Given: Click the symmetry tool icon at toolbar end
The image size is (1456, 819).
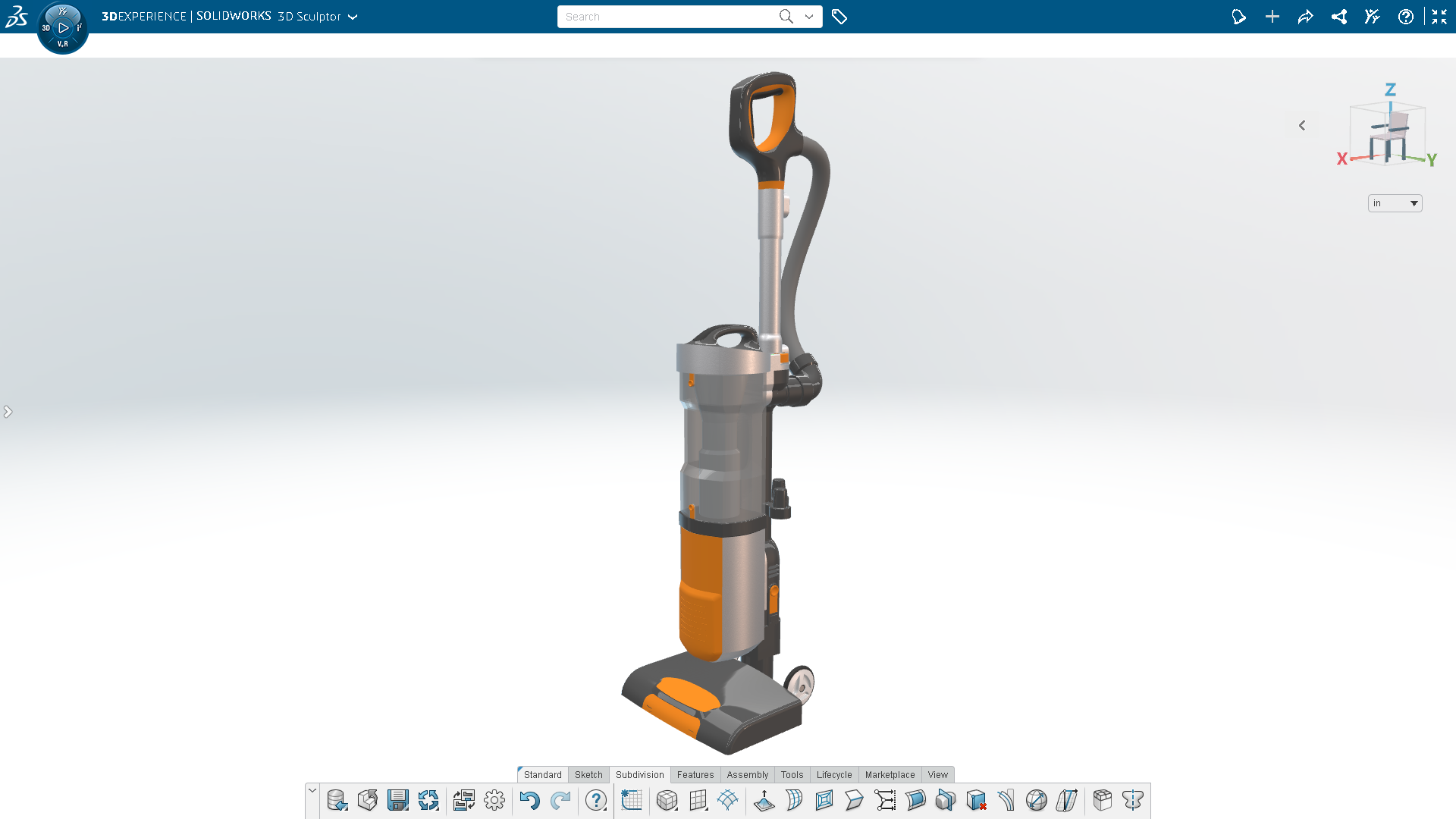Looking at the screenshot, I should point(1133,800).
